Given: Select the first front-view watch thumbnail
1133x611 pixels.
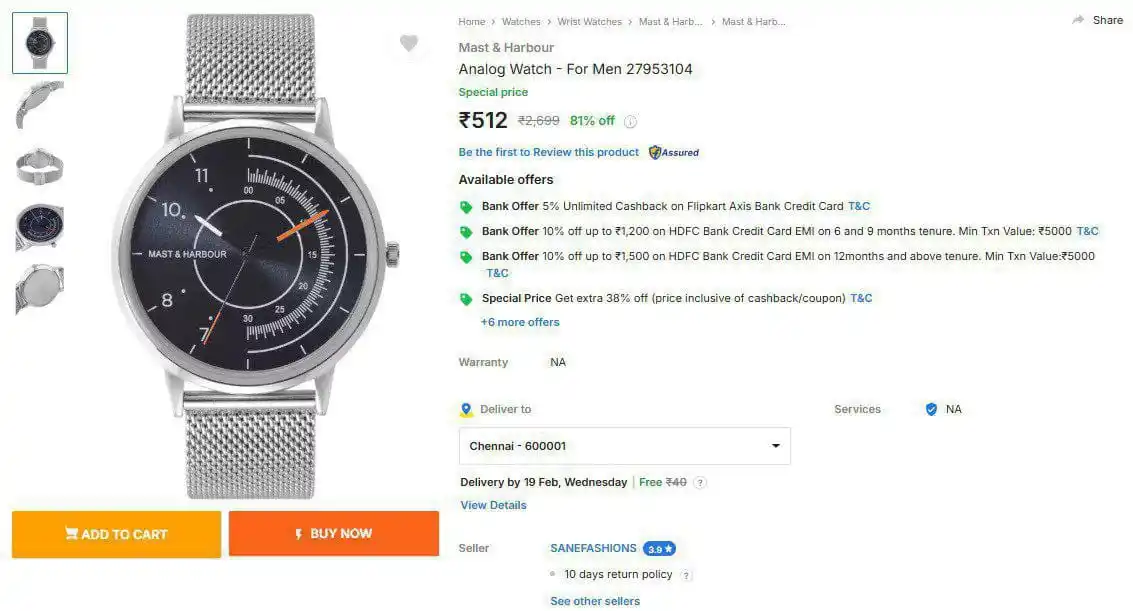Looking at the screenshot, I should 40,43.
